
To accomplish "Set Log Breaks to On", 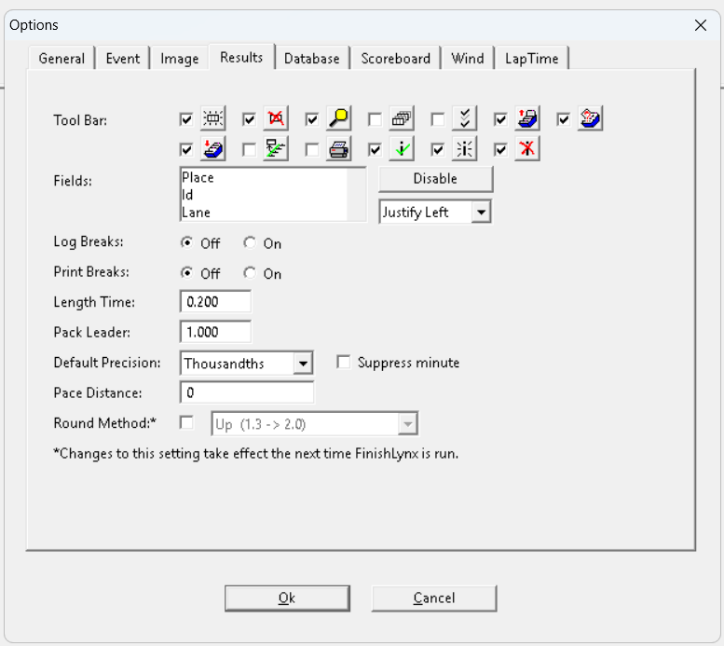I will click(x=250, y=243).
